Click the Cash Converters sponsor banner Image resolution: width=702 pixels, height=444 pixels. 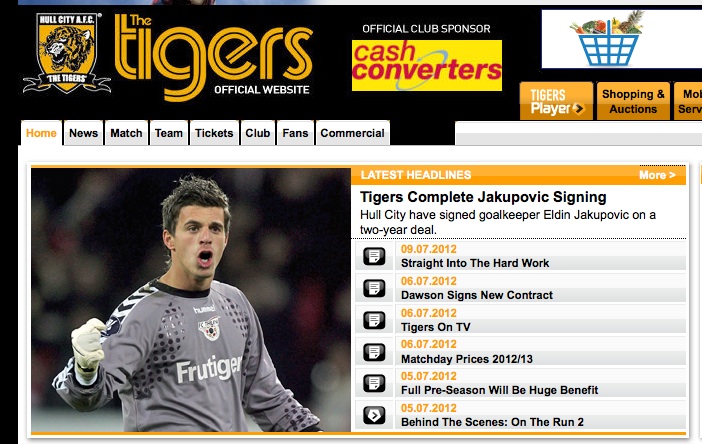point(427,65)
